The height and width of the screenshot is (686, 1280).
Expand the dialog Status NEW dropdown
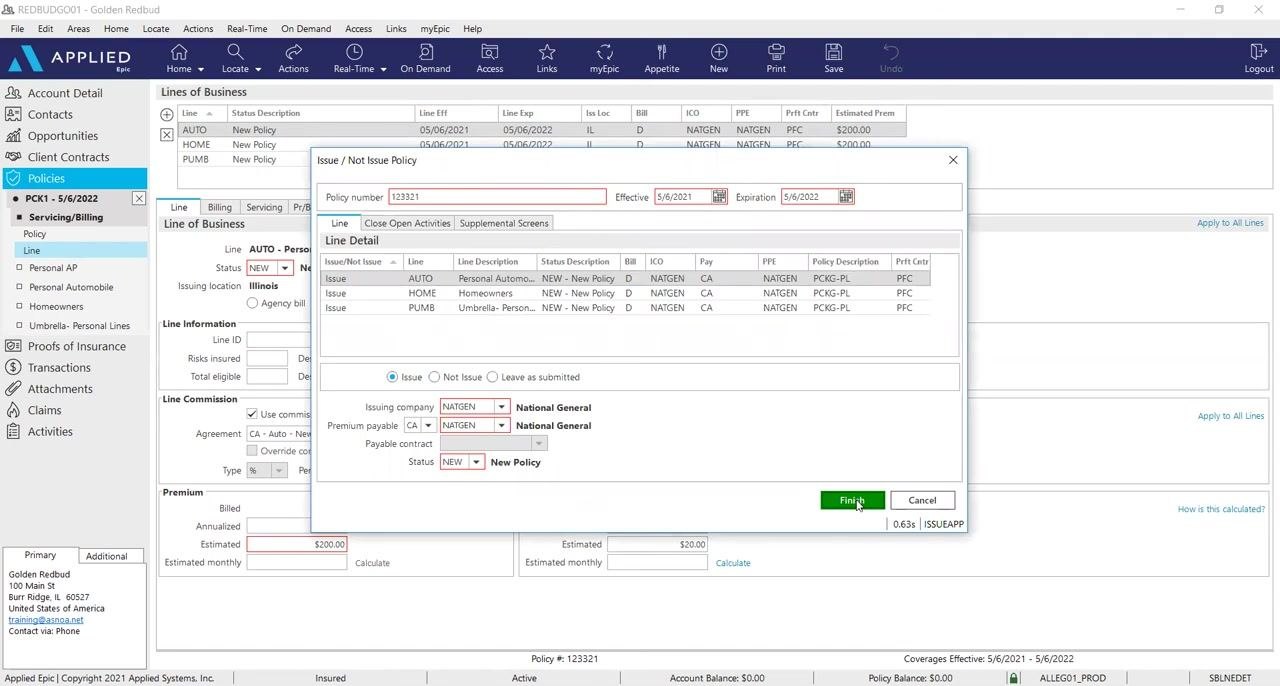[477, 462]
